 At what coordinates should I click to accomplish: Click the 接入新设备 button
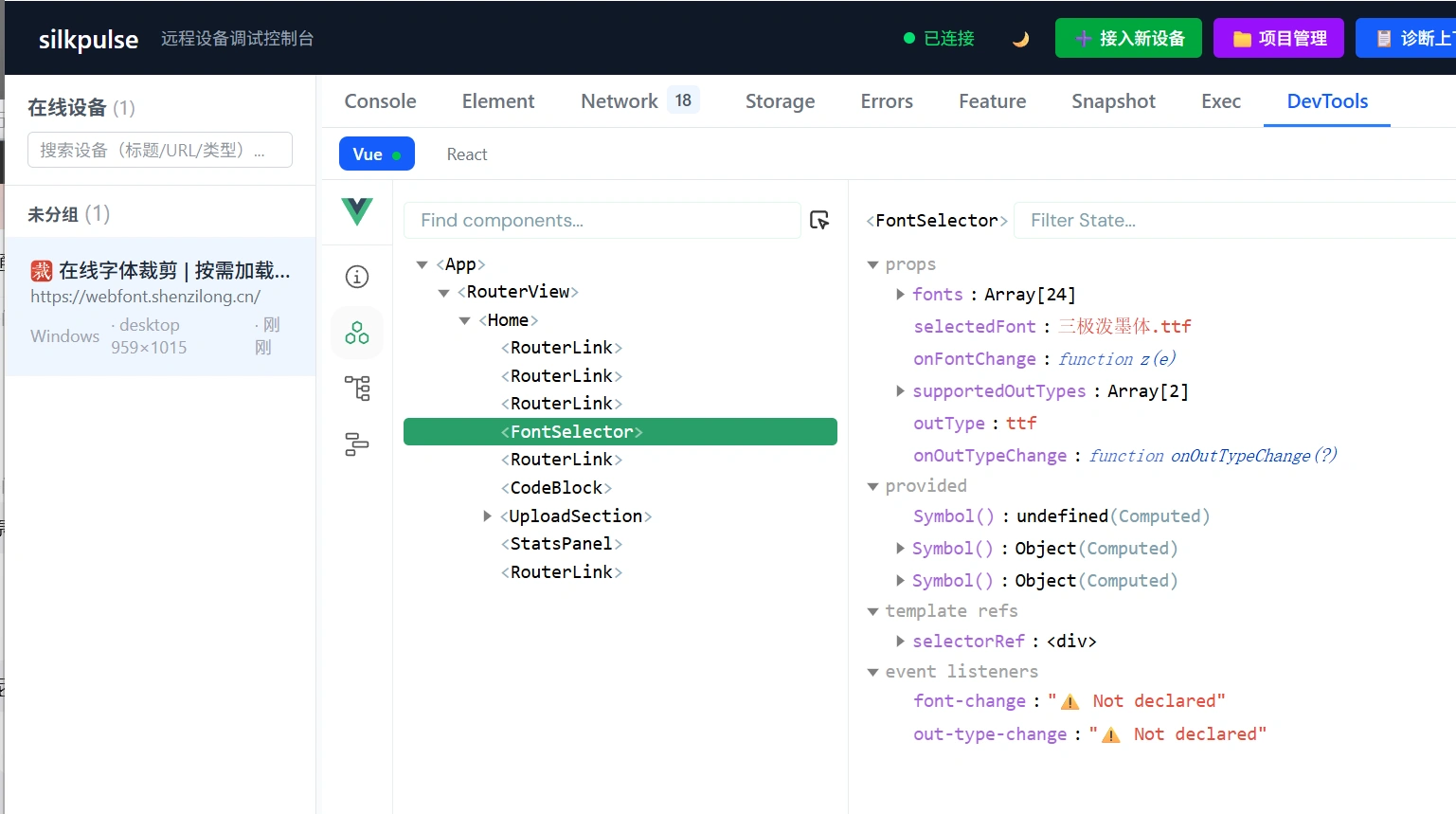click(x=1128, y=38)
